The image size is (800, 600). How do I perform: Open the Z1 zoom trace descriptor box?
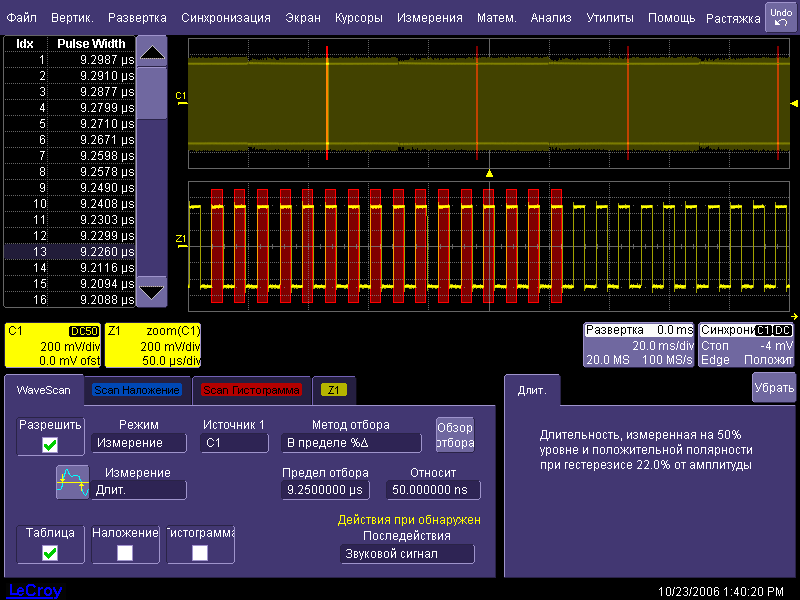tap(154, 345)
